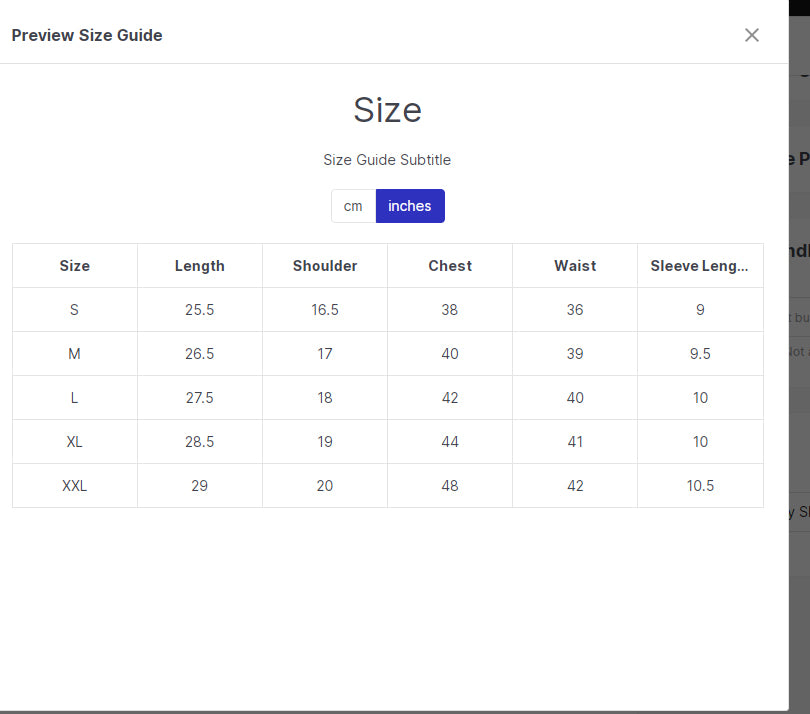
Task: Close the Preview Size Guide dialog
Action: pos(752,35)
